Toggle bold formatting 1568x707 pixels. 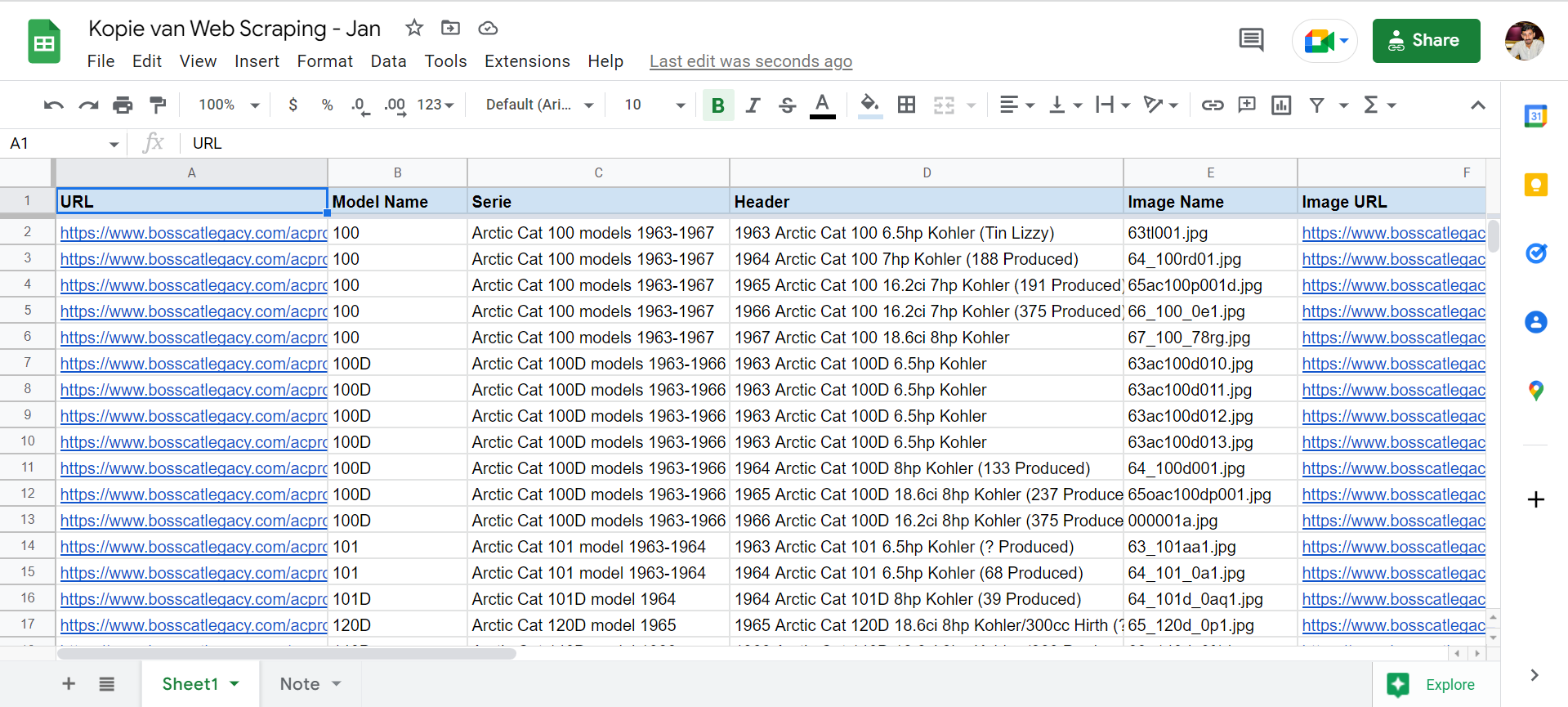pos(718,105)
